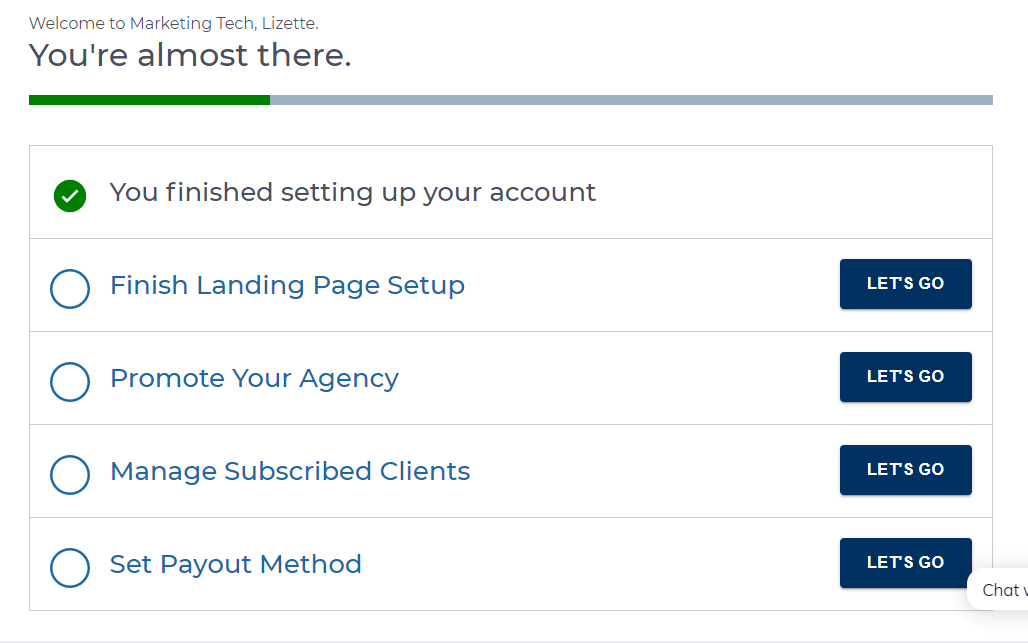The width and height of the screenshot is (1028, 643).
Task: Select the empty circle beside Set Payout Method
Action: coord(69,568)
